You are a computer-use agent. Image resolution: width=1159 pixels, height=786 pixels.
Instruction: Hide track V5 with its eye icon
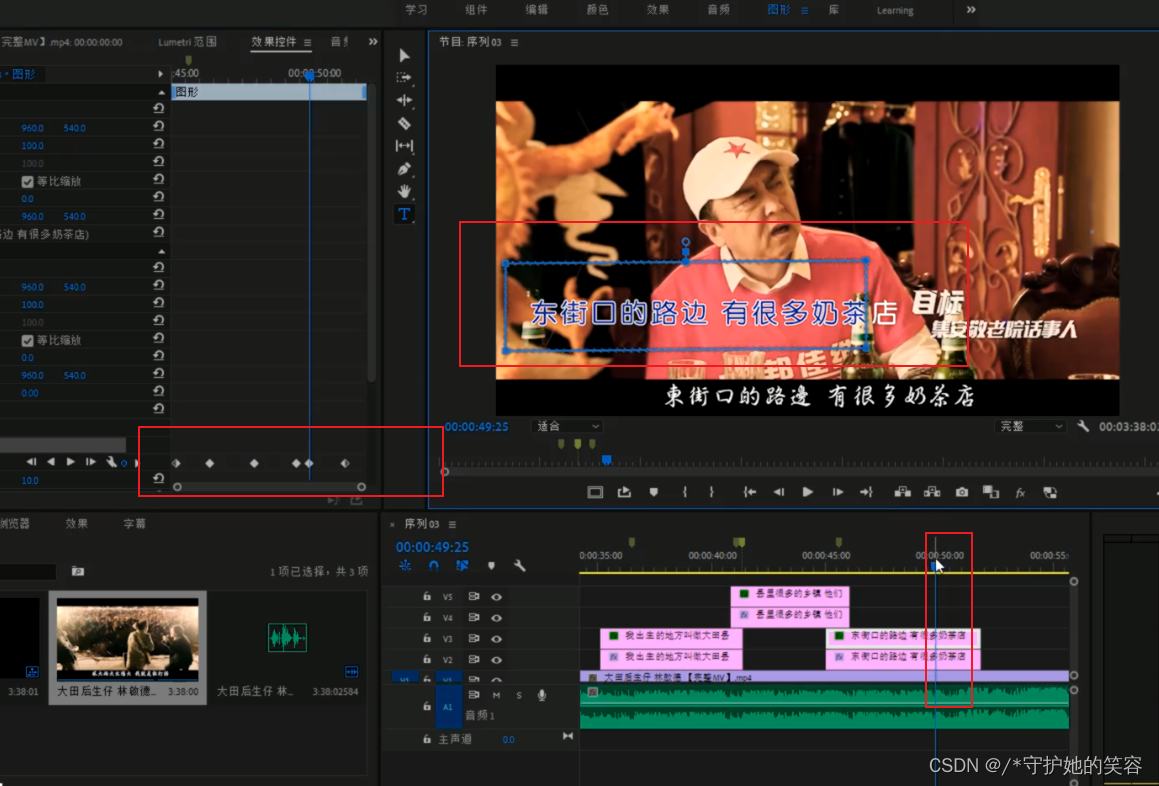[497, 597]
